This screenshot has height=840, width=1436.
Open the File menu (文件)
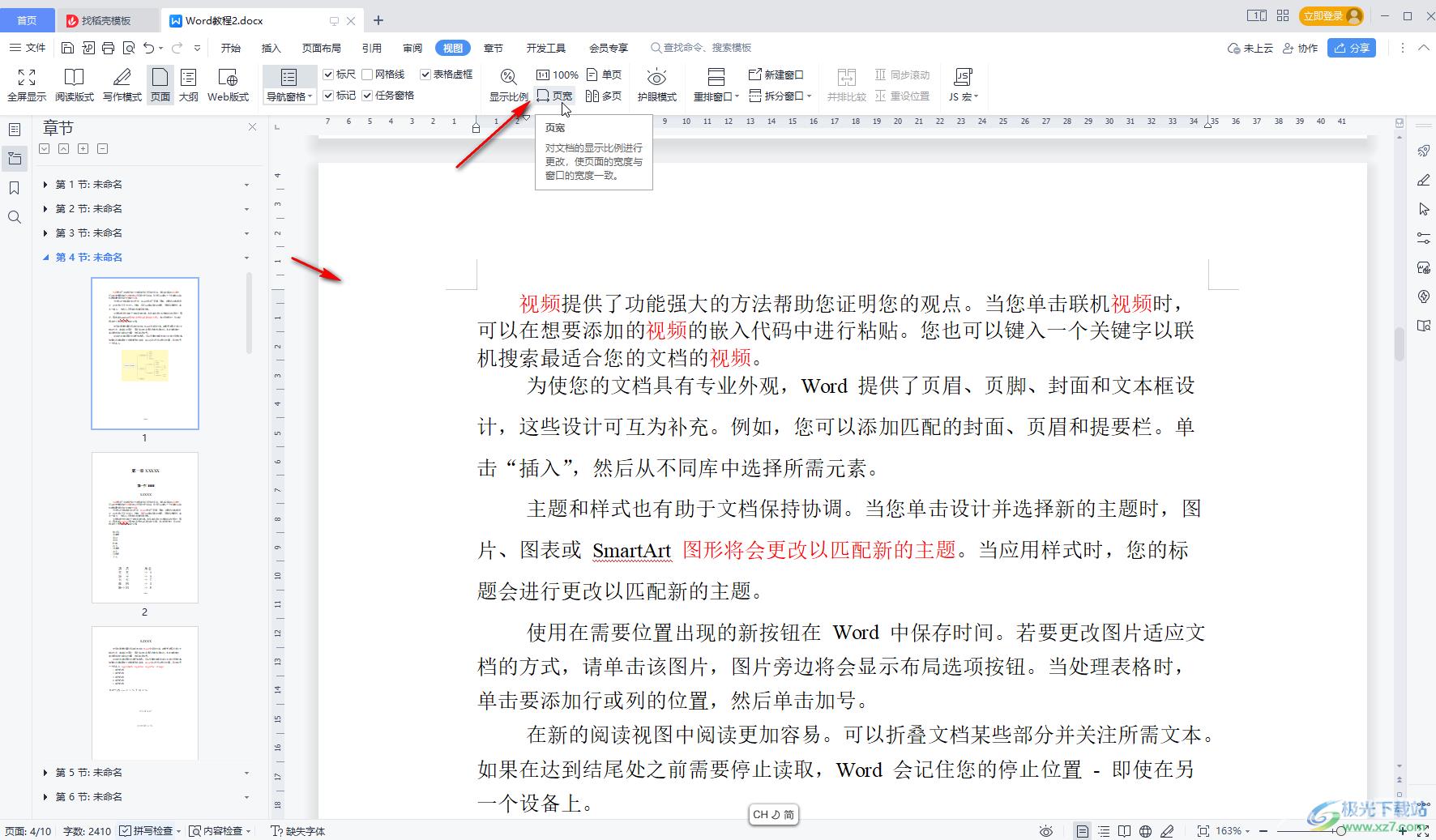pos(28,48)
